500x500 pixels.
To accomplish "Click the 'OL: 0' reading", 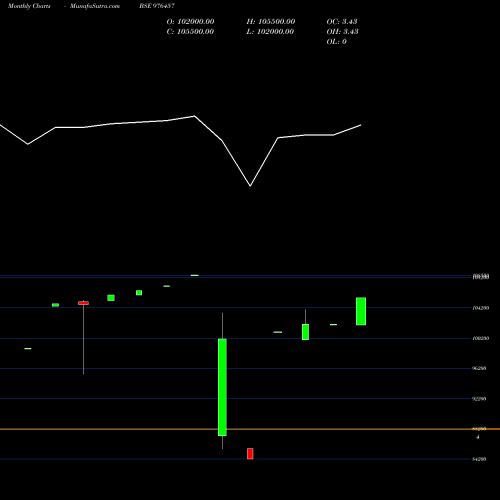I will (336, 42).
